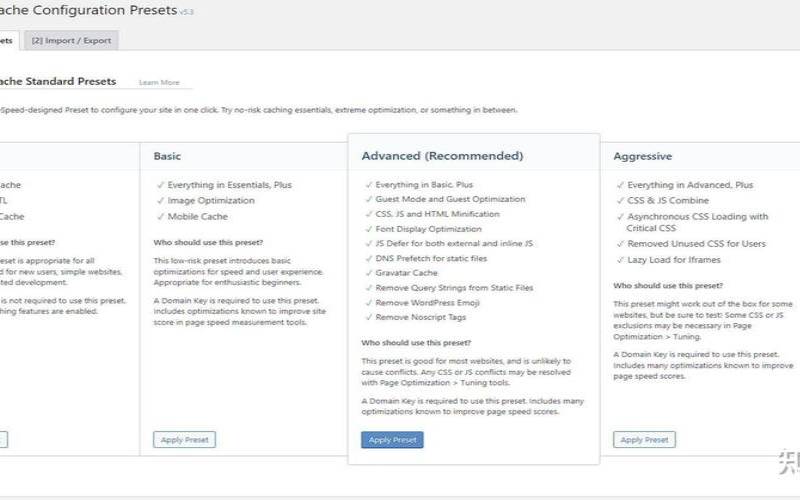Click the Advanced (Recommended) preset heading

pos(442,156)
